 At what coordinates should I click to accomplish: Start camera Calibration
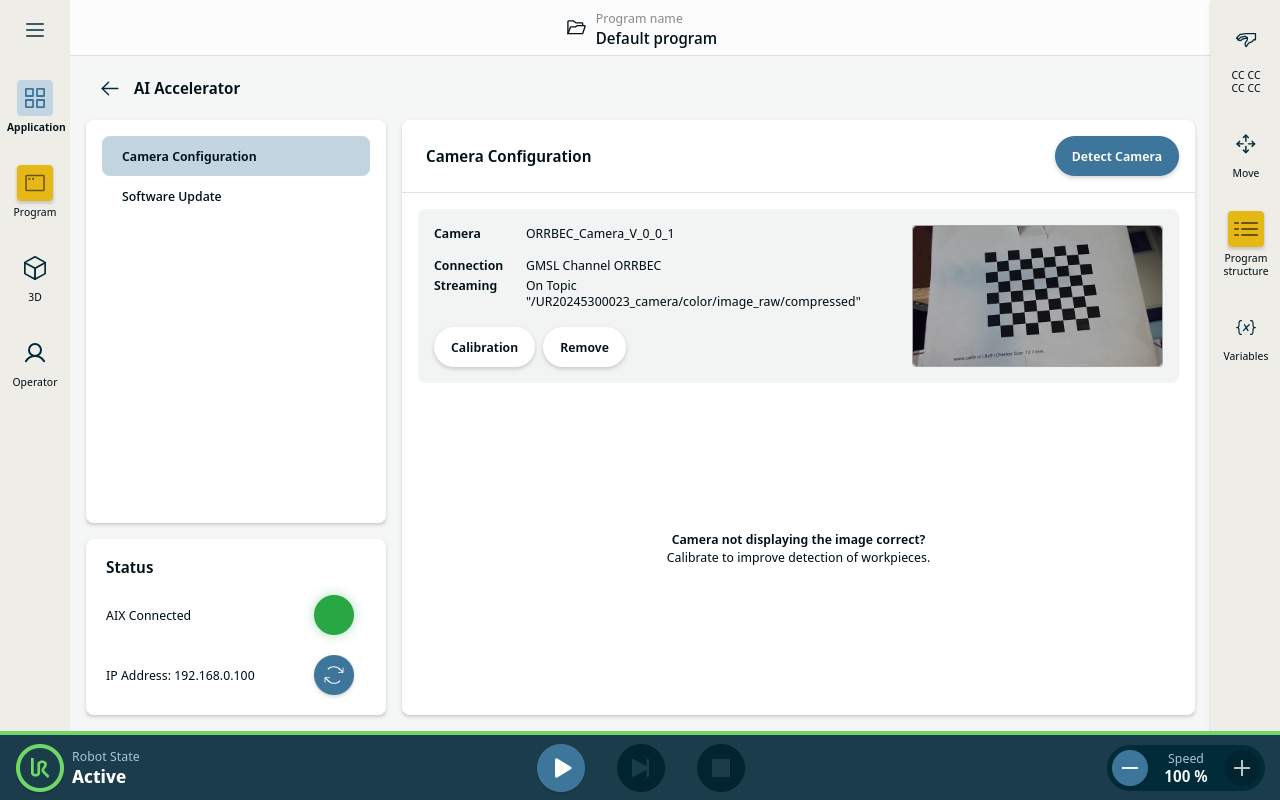pos(484,347)
